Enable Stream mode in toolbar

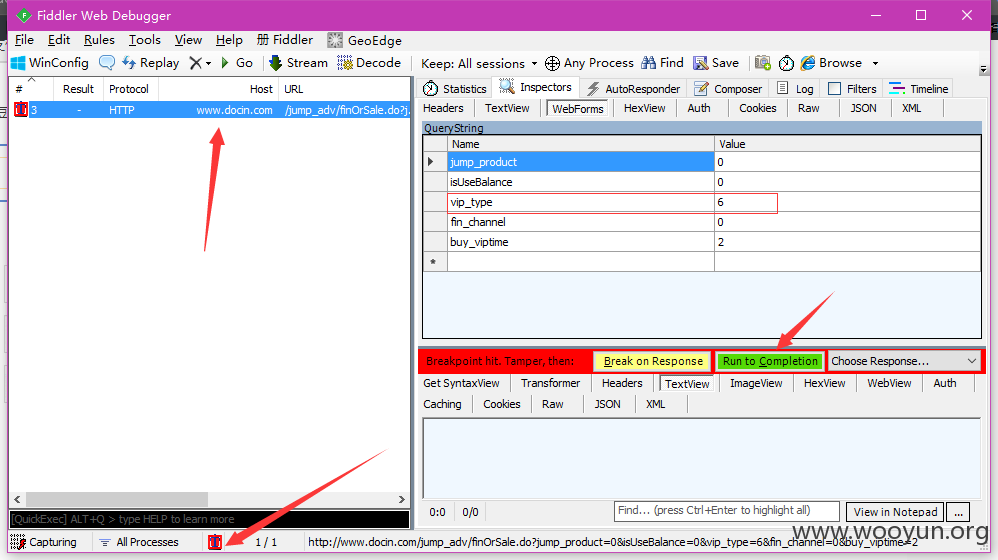click(x=297, y=63)
